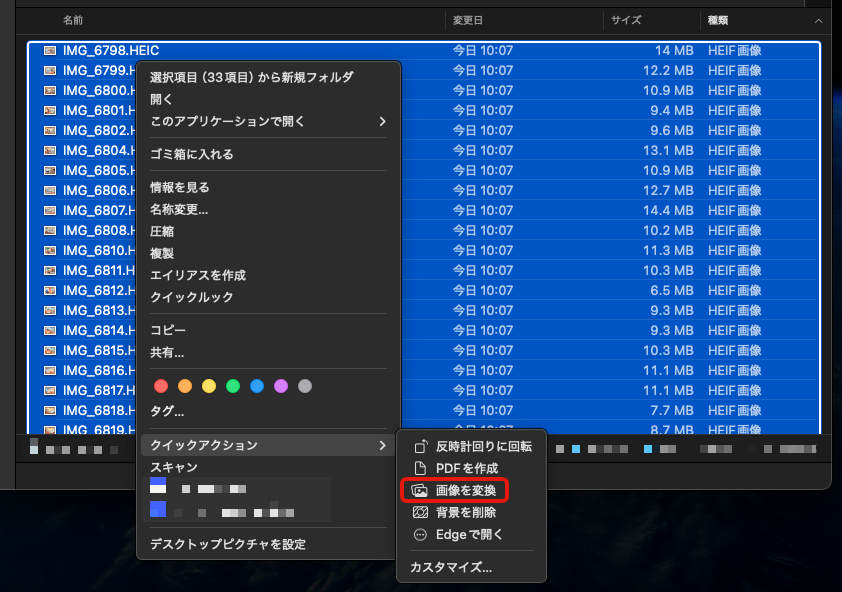Open カスタマイズ... in quick actions submenu

pos(451,567)
